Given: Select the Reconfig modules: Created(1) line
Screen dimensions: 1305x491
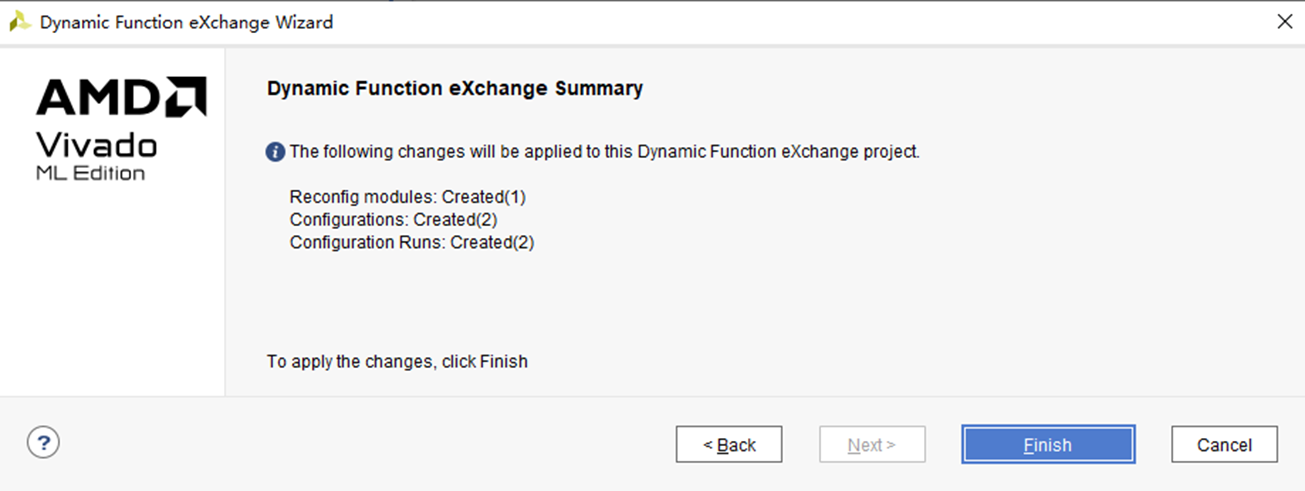Looking at the screenshot, I should pos(408,197).
